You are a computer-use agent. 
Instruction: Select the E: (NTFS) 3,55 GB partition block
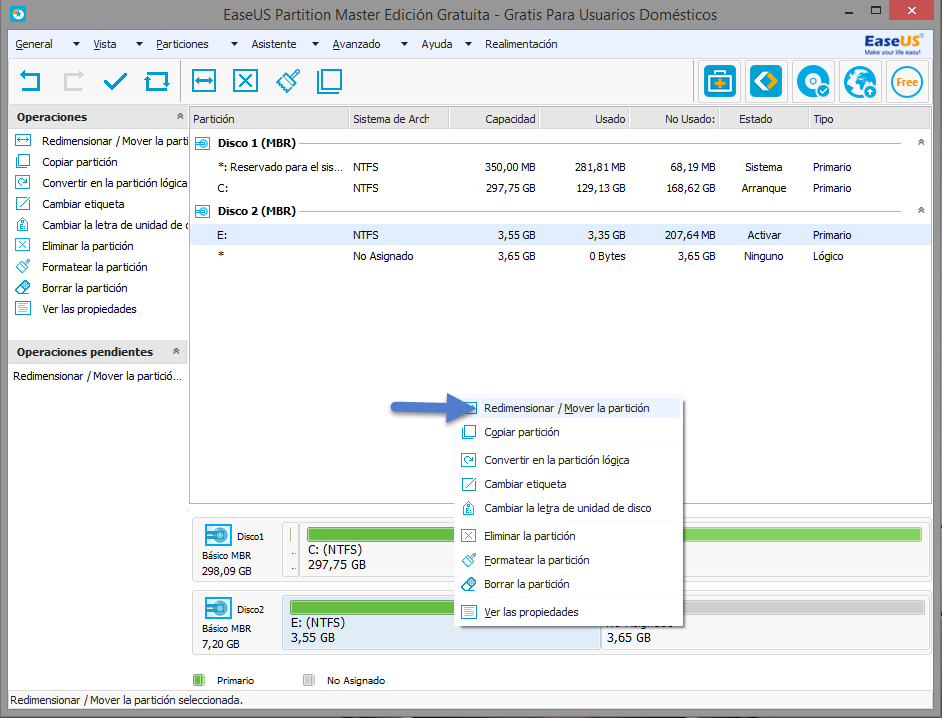tap(442, 623)
